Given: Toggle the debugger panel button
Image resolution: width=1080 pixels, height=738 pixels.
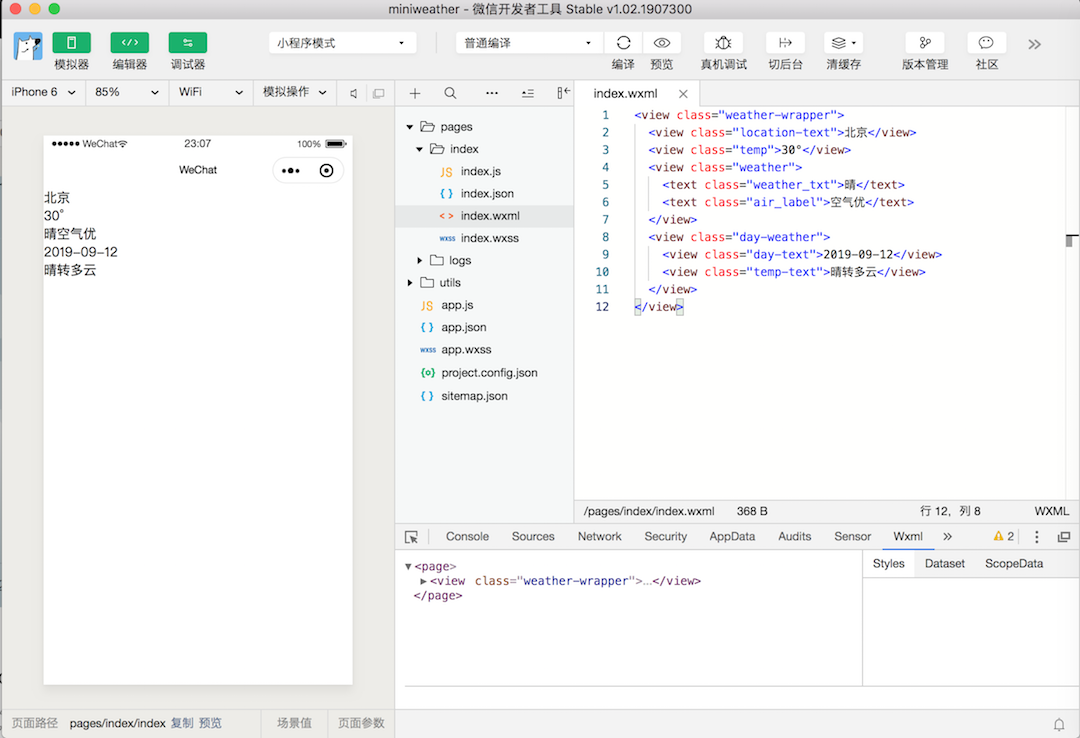Looking at the screenshot, I should (187, 43).
